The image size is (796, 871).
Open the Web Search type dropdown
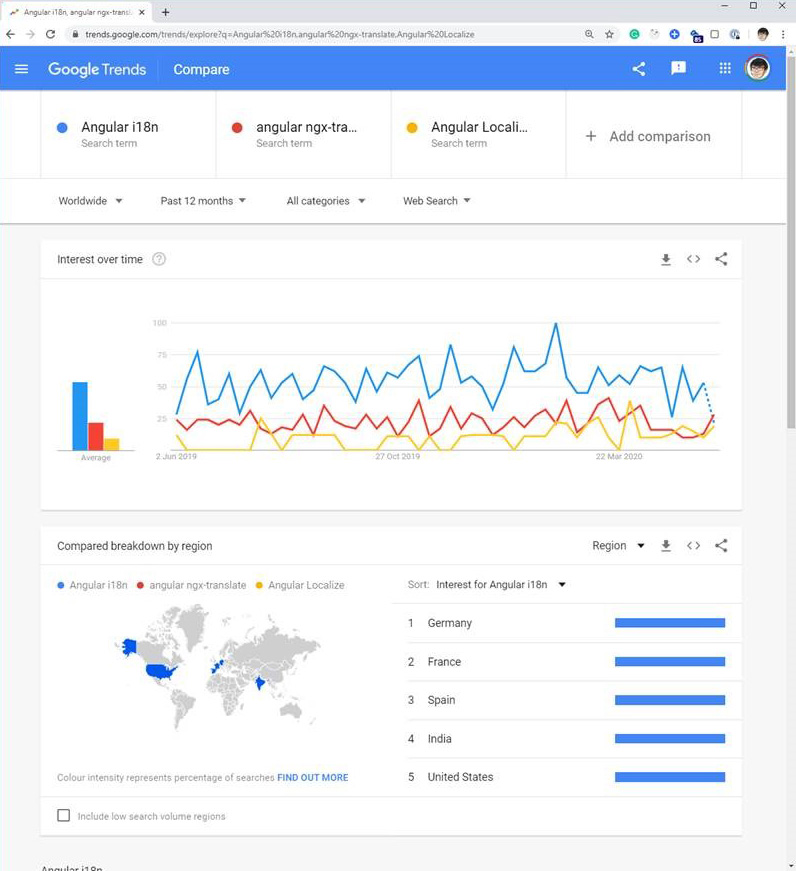point(437,201)
